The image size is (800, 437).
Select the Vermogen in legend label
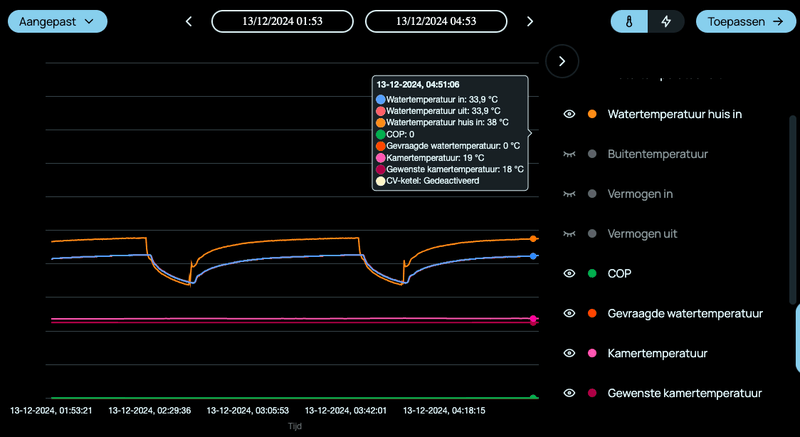[640, 194]
